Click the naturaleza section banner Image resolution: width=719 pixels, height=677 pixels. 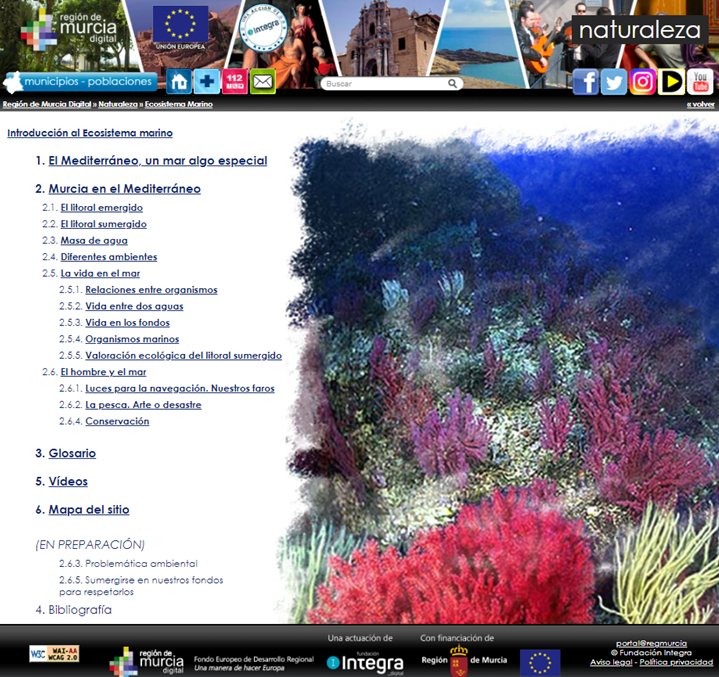639,30
